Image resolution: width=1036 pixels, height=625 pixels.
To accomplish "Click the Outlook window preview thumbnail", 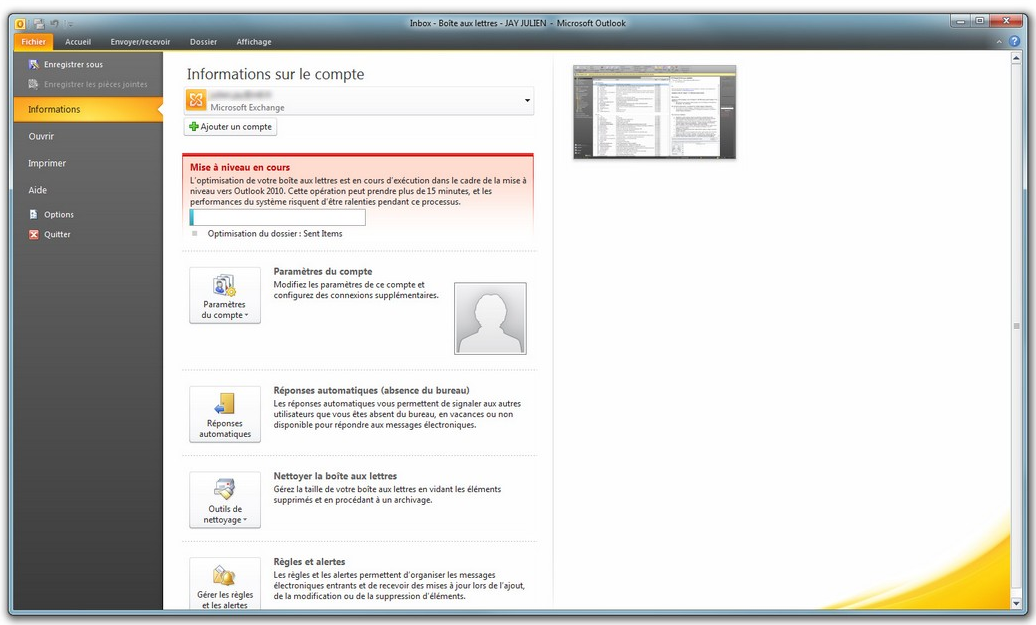I will point(654,112).
